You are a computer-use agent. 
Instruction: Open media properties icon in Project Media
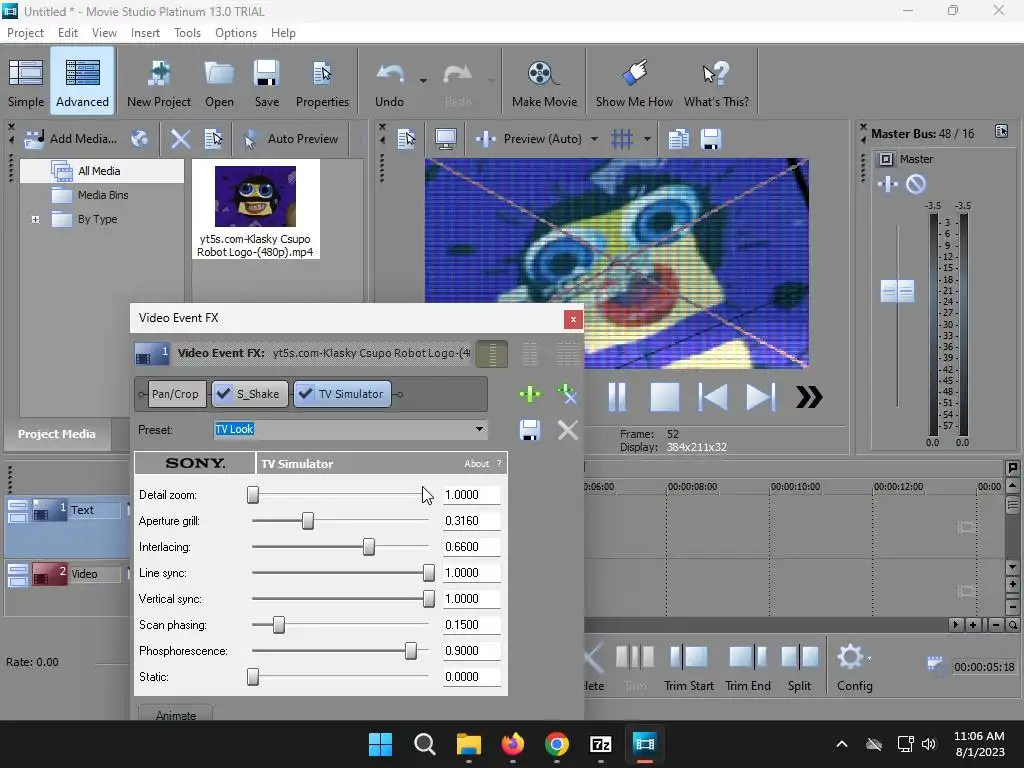(214, 138)
